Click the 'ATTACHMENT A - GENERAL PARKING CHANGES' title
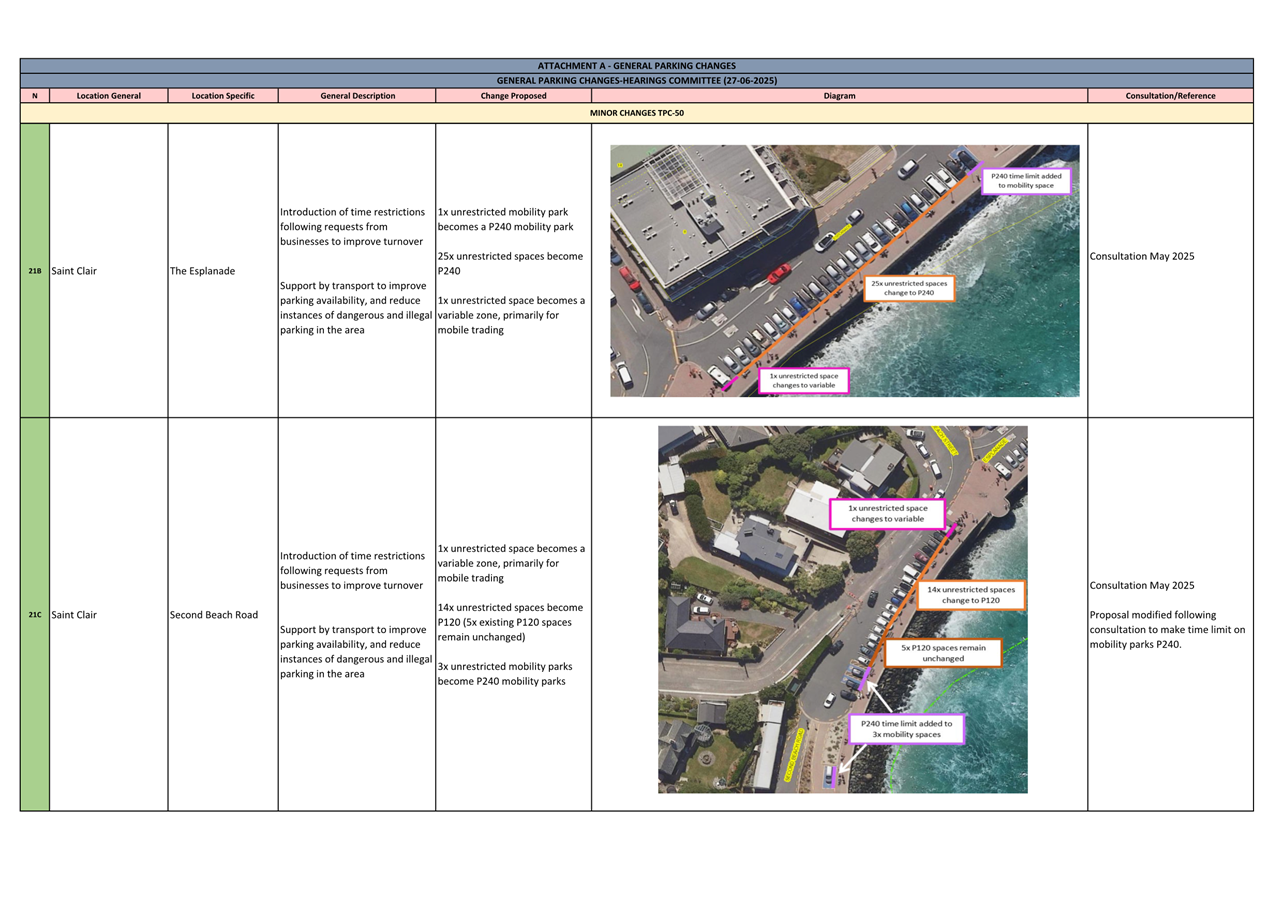Image resolution: width=1283 pixels, height=907 pixels. point(636,66)
